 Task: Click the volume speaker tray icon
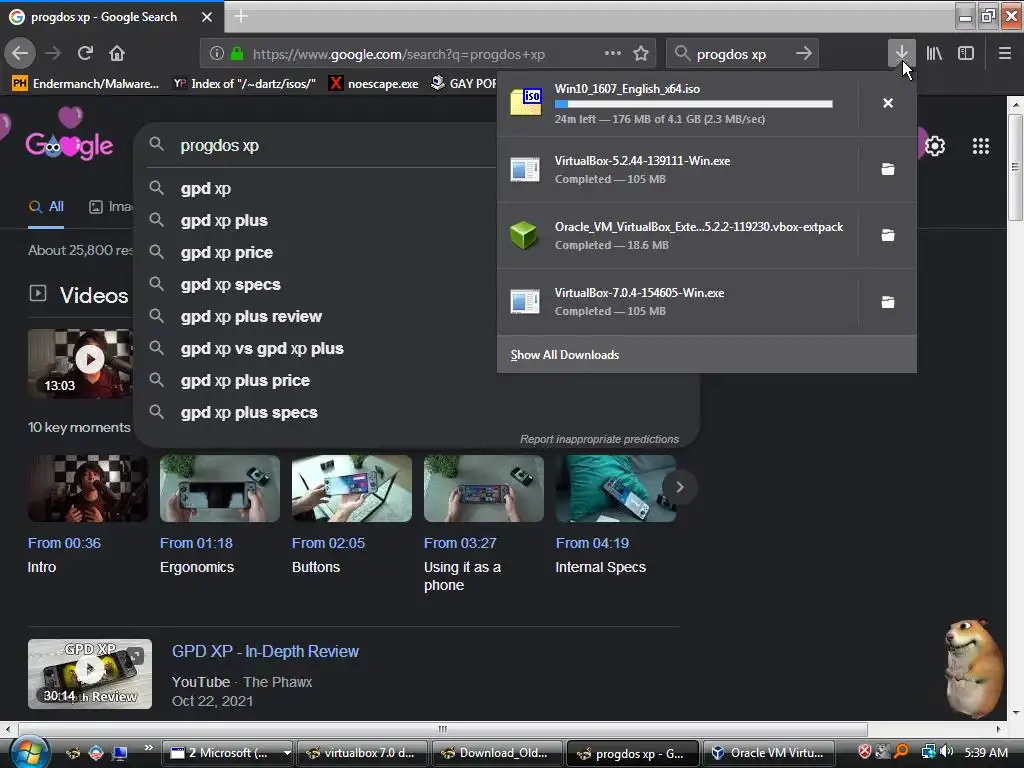[x=947, y=752]
